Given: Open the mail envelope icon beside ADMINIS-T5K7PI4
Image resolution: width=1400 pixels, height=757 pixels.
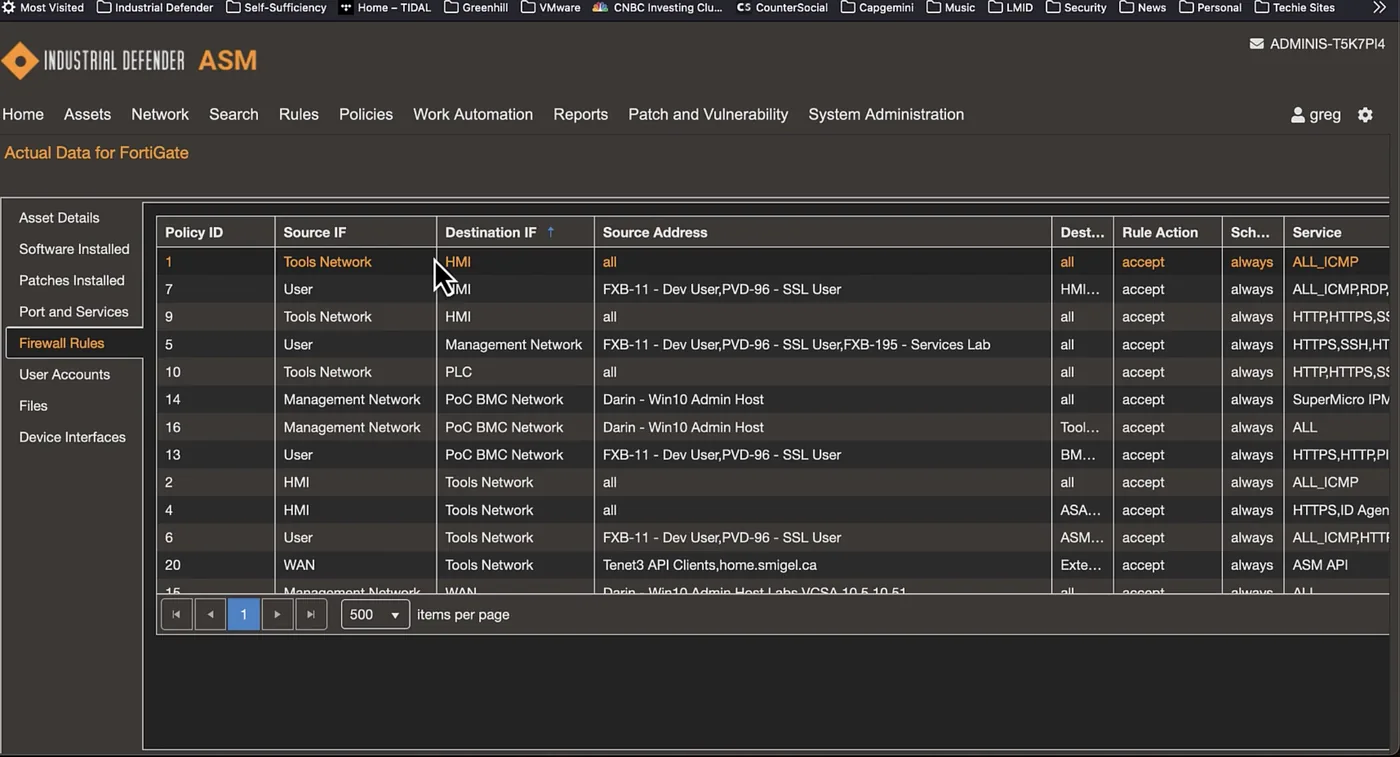Looking at the screenshot, I should pyautogui.click(x=1257, y=44).
